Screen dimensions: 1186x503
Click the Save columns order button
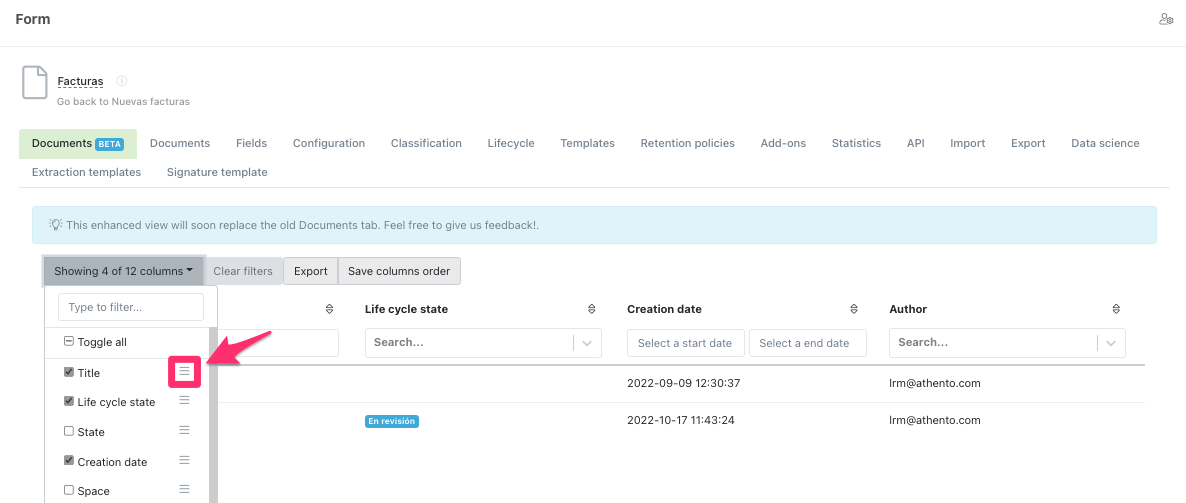pyautogui.click(x=399, y=271)
